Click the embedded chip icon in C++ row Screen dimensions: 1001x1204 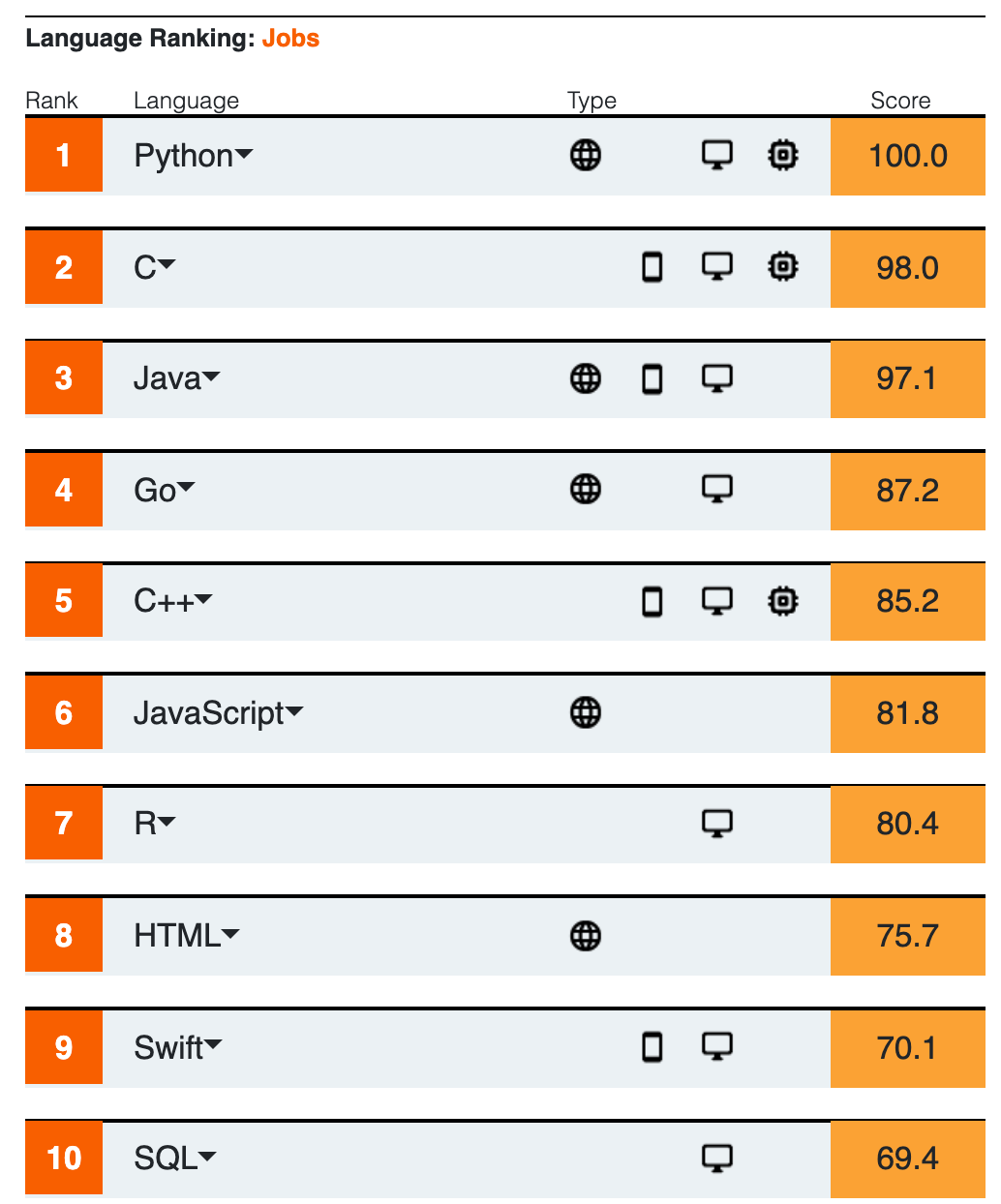pos(782,601)
